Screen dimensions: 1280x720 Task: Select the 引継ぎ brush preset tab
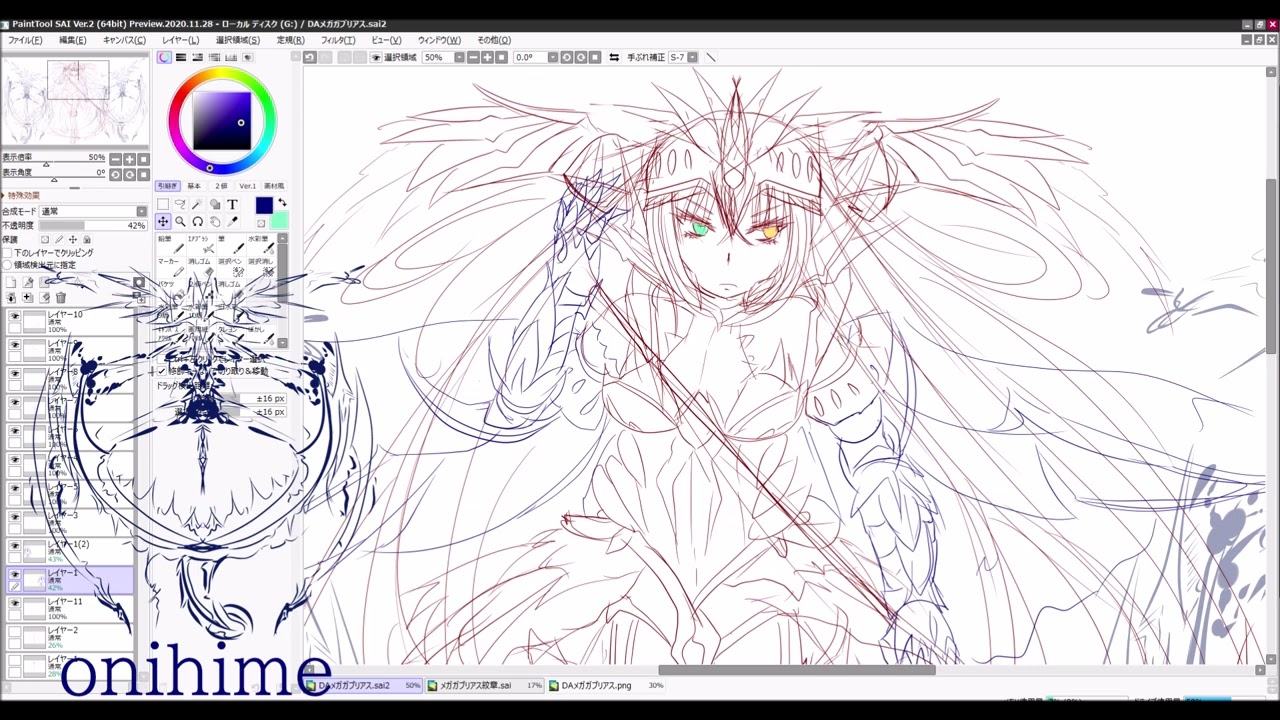pyautogui.click(x=167, y=186)
